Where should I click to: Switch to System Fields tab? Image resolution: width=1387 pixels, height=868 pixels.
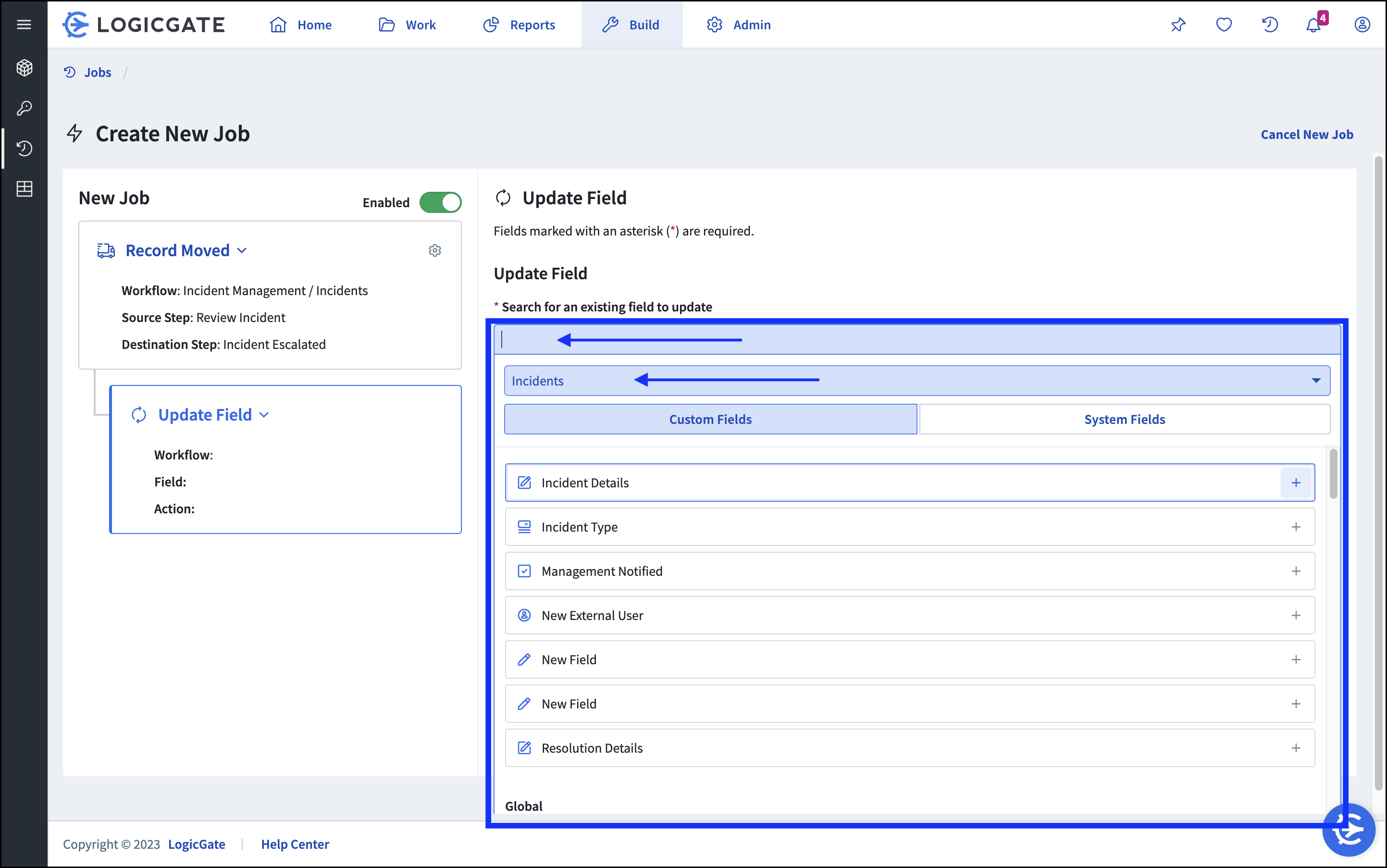[1124, 420]
